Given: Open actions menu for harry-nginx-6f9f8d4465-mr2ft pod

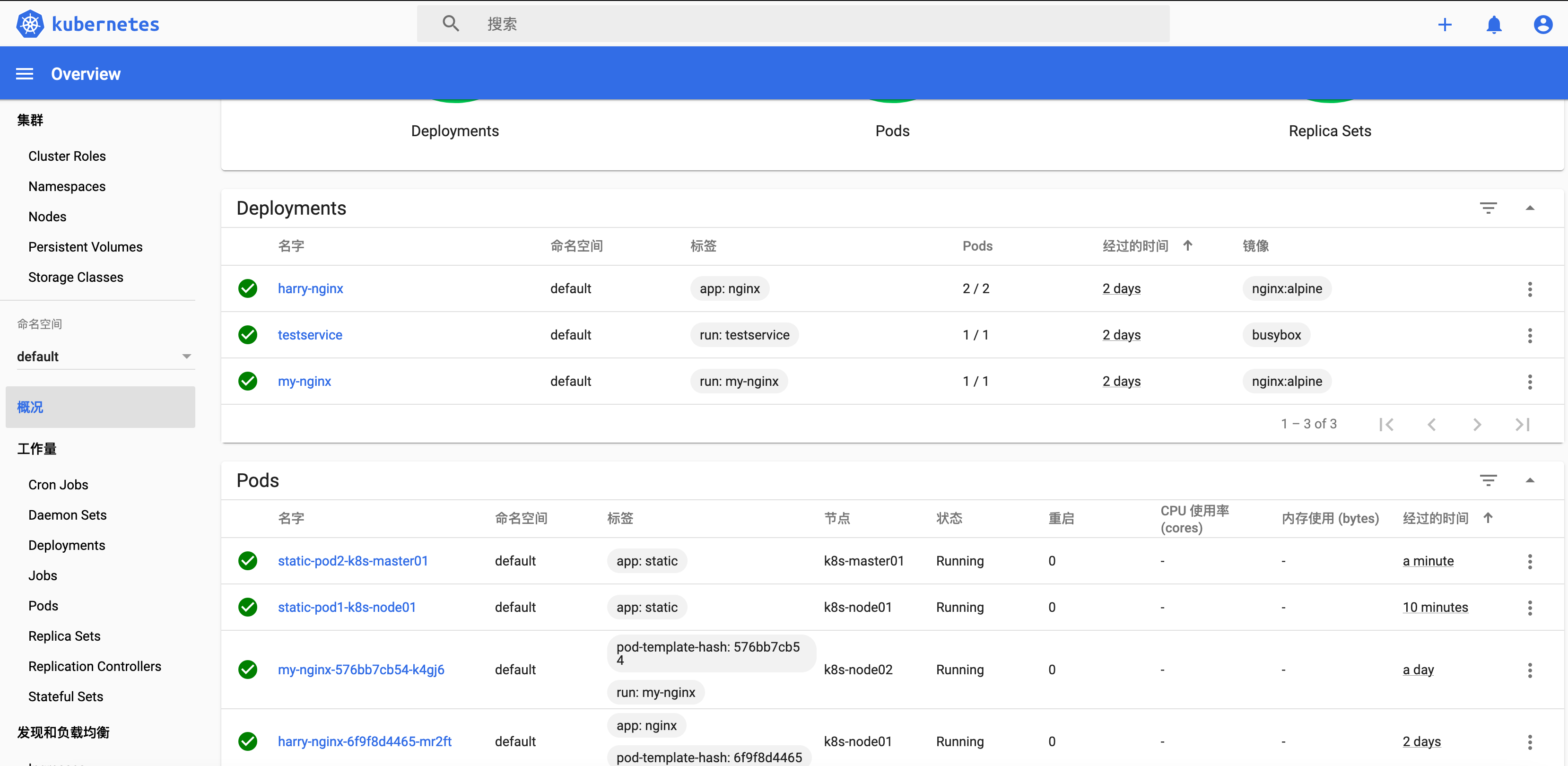Looking at the screenshot, I should (1530, 741).
